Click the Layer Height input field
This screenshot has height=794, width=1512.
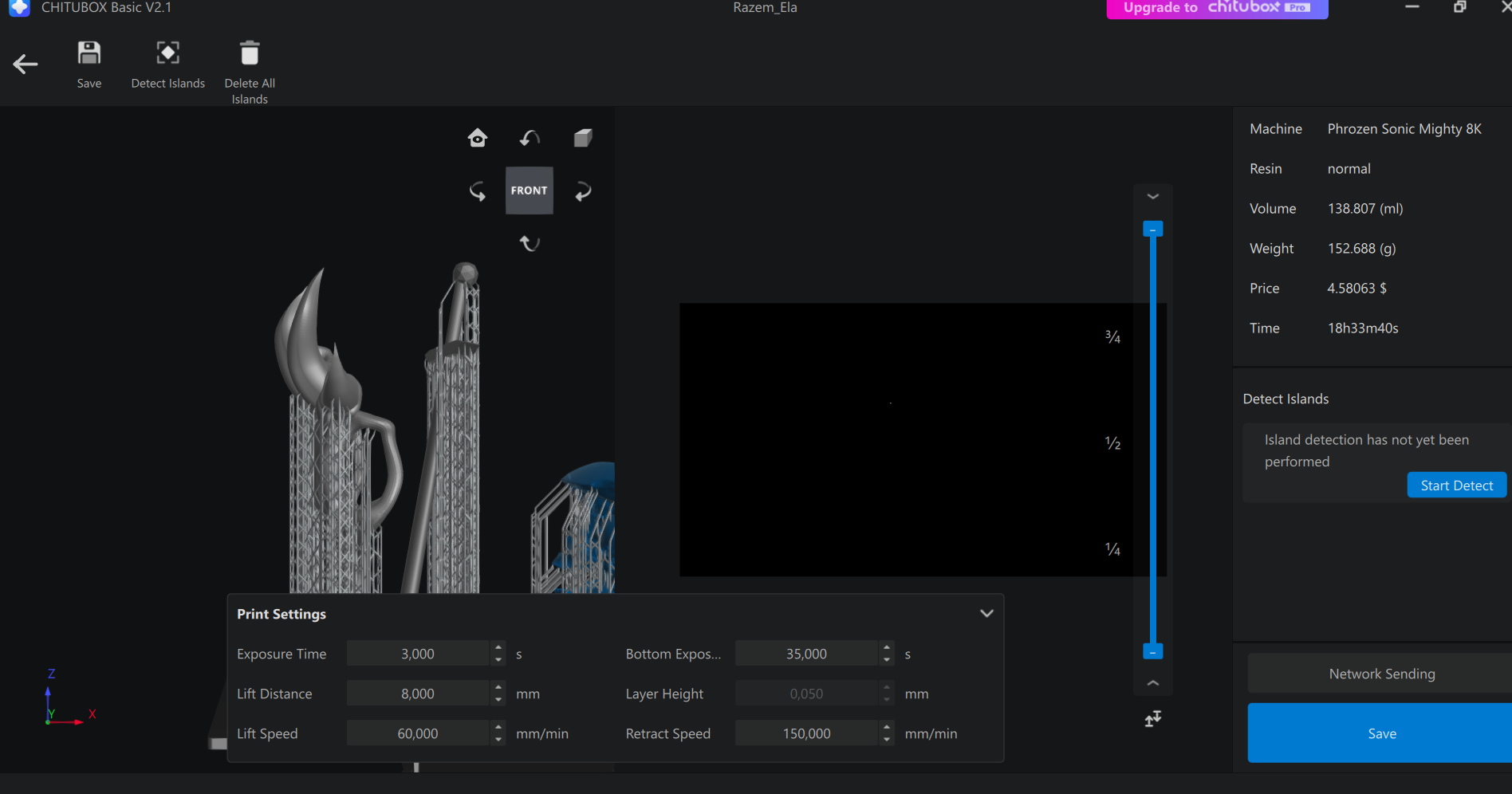coord(806,694)
